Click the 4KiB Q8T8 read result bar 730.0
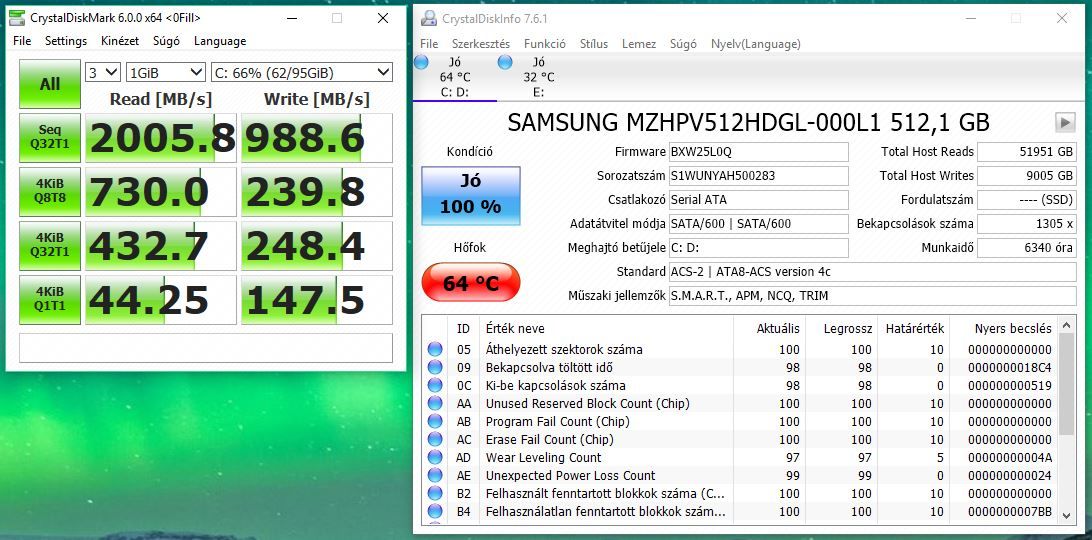Image resolution: width=1092 pixels, height=540 pixels. coord(161,192)
